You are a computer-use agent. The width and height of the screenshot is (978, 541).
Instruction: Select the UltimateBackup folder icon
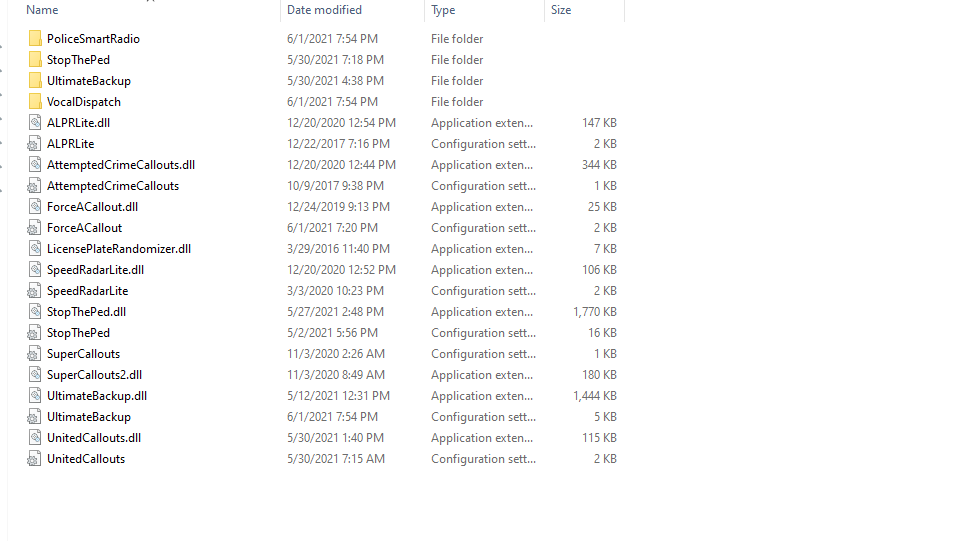pyautogui.click(x=35, y=81)
